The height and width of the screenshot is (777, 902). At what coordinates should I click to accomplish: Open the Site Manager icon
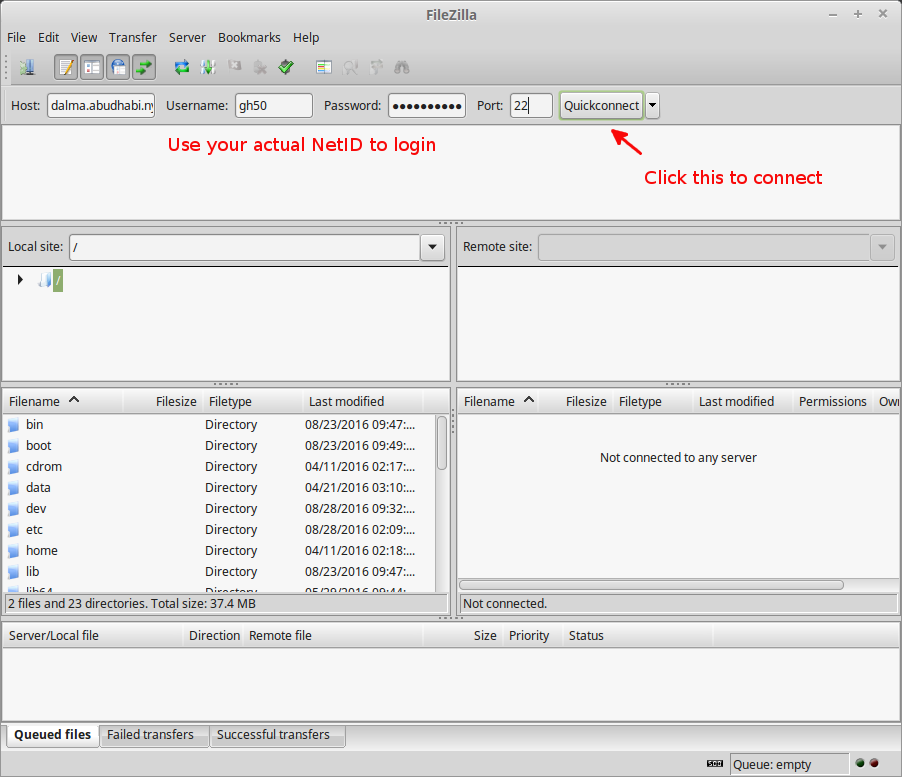coord(26,68)
